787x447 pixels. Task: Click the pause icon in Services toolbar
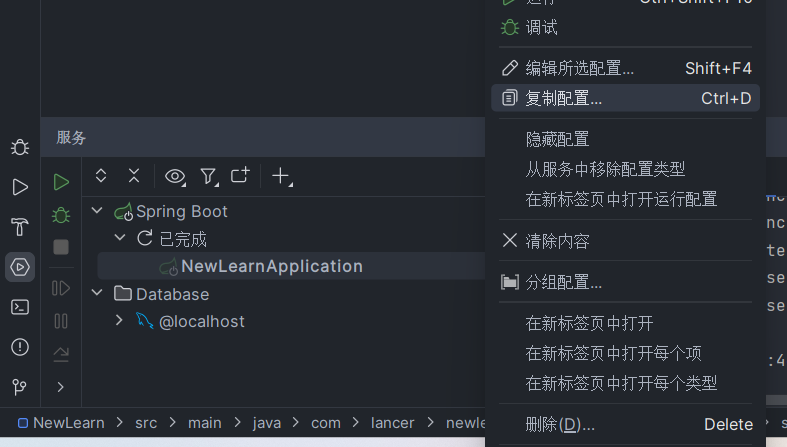tap(61, 321)
